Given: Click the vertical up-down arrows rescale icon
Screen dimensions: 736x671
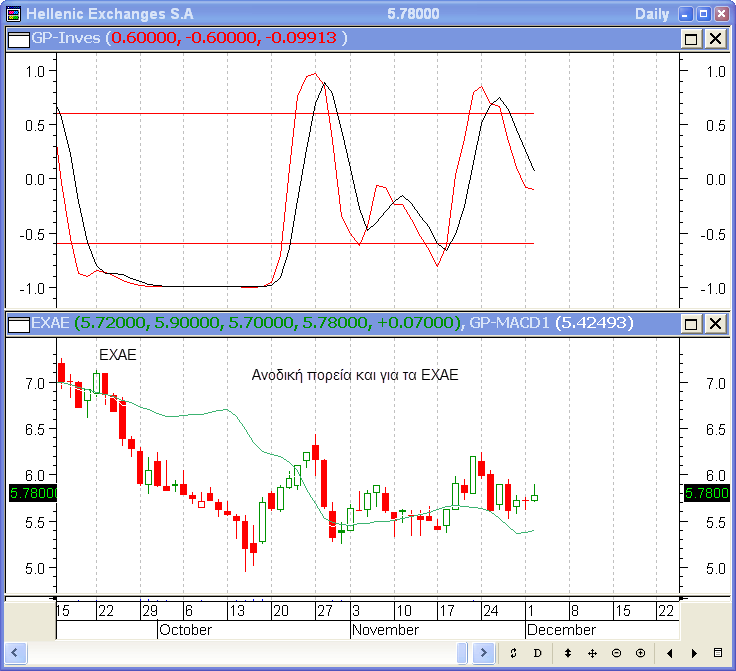Looking at the screenshot, I should pyautogui.click(x=568, y=653).
